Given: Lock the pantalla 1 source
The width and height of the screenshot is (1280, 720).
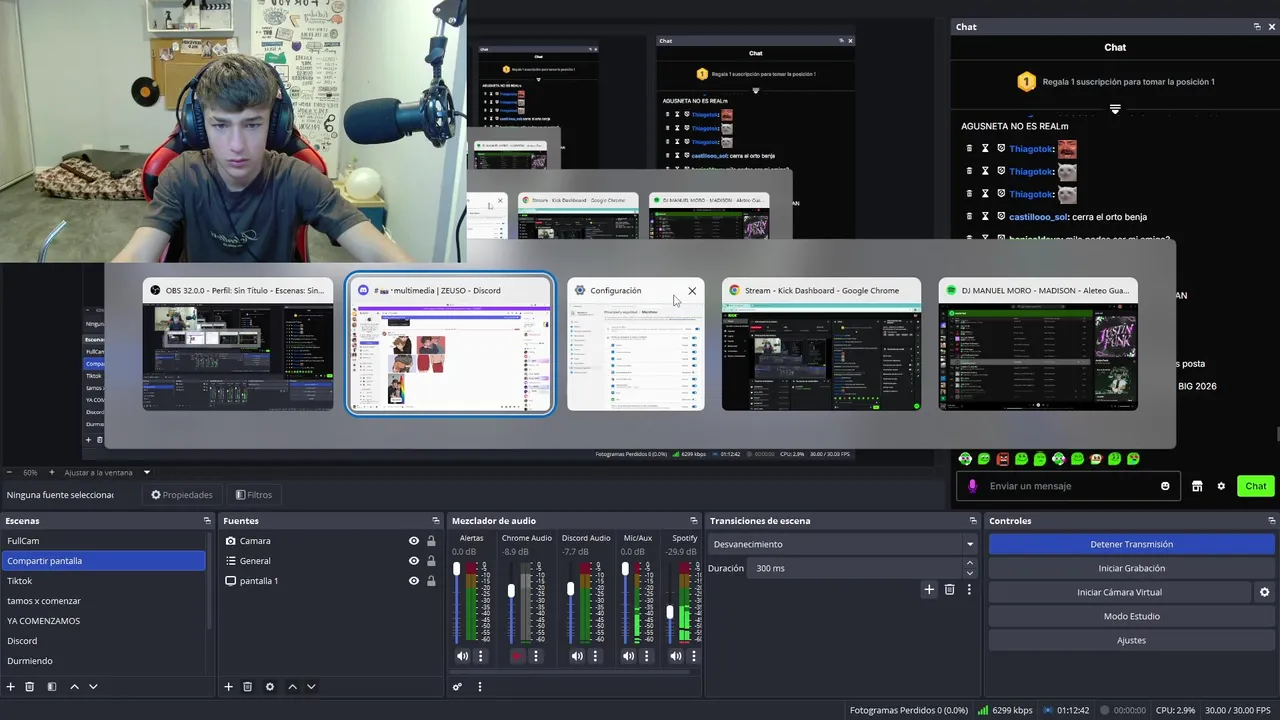Looking at the screenshot, I should [431, 581].
